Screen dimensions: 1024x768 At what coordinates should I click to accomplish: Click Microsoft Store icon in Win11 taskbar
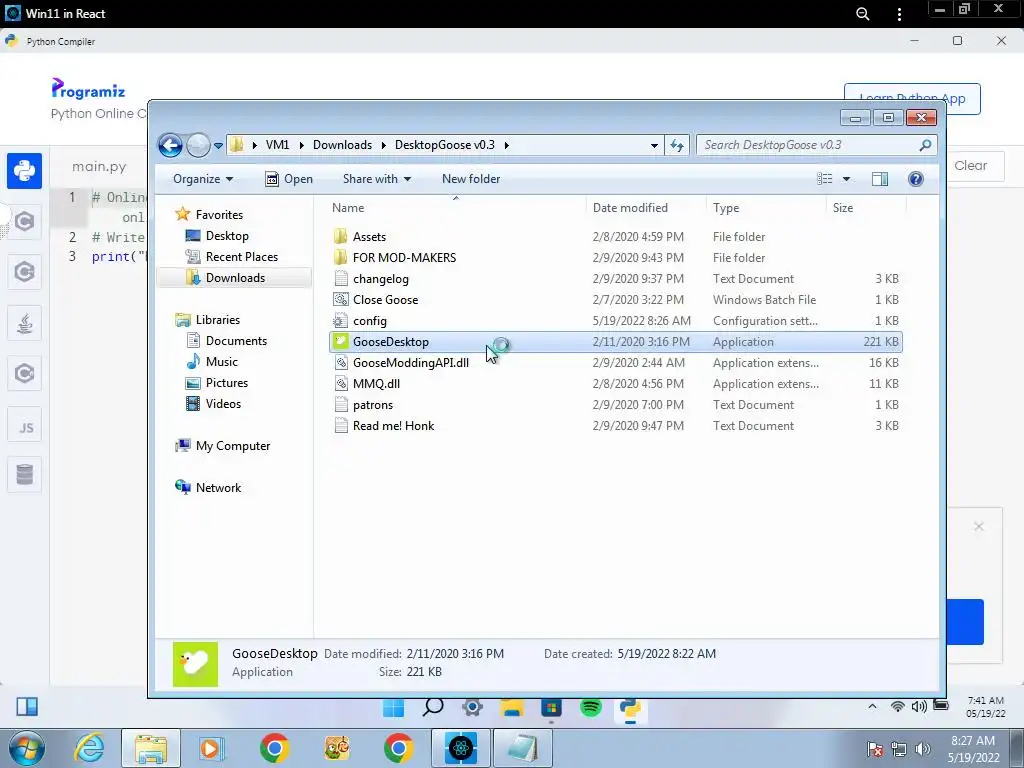[551, 707]
